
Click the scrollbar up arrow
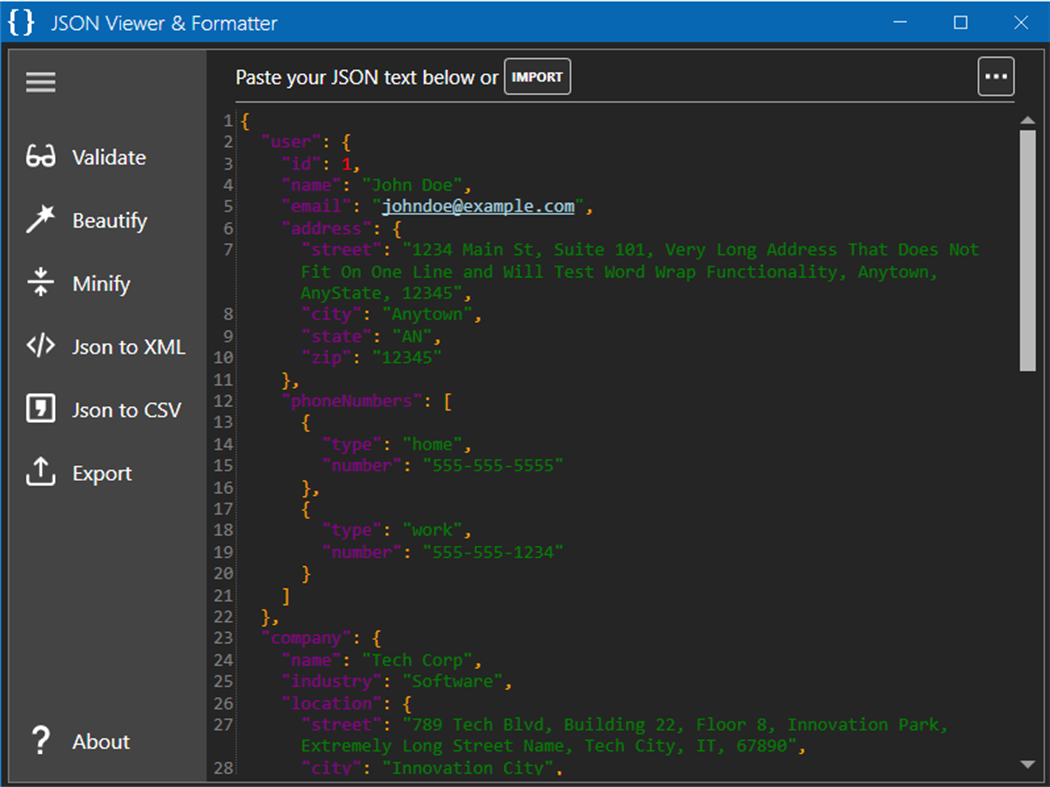tap(1027, 121)
